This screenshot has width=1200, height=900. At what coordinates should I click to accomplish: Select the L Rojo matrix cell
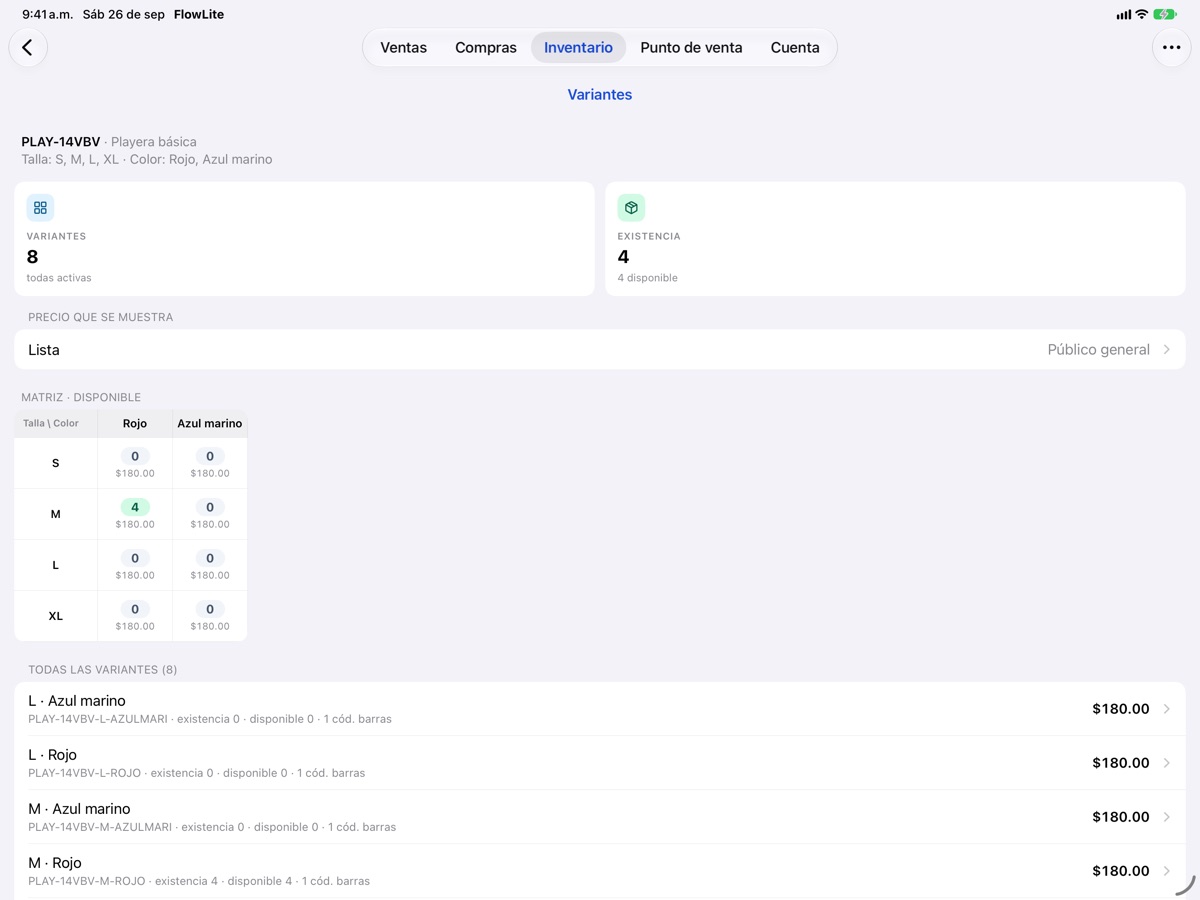[x=135, y=565]
